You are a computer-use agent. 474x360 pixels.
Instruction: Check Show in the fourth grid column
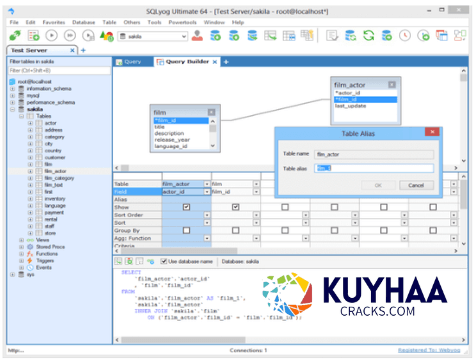[x=334, y=207]
